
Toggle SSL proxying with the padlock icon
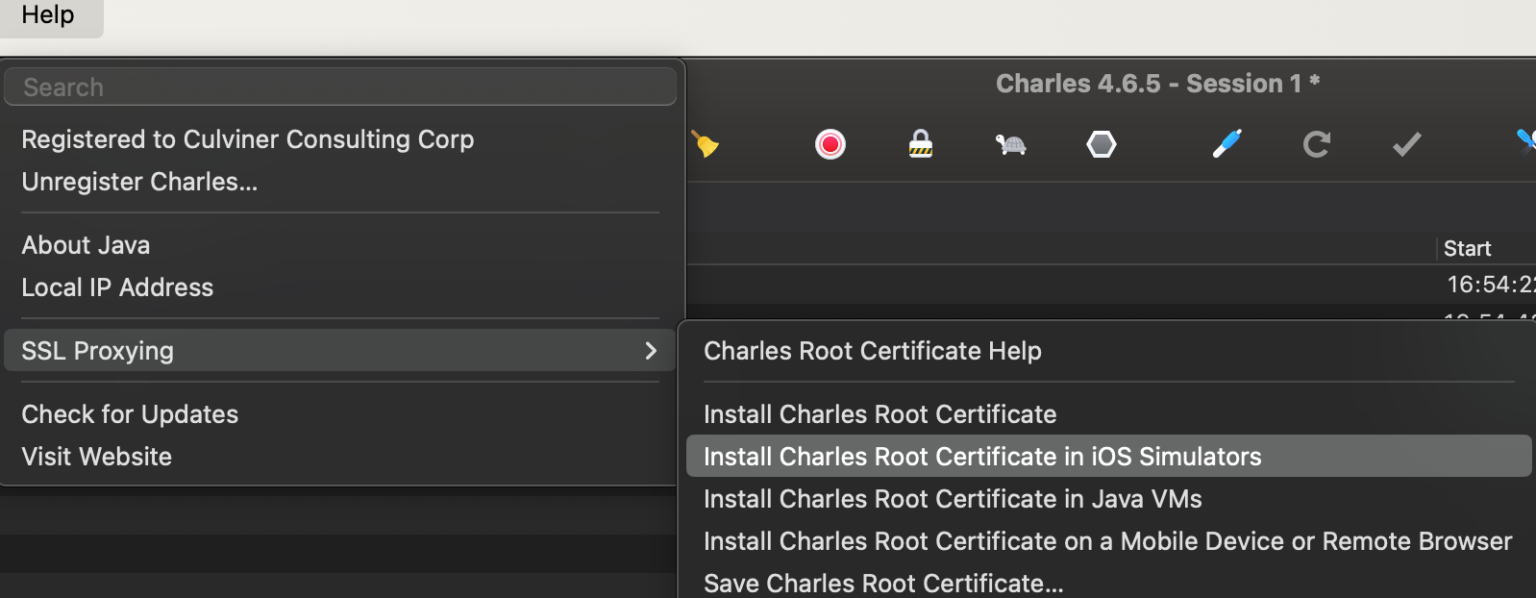pos(920,145)
